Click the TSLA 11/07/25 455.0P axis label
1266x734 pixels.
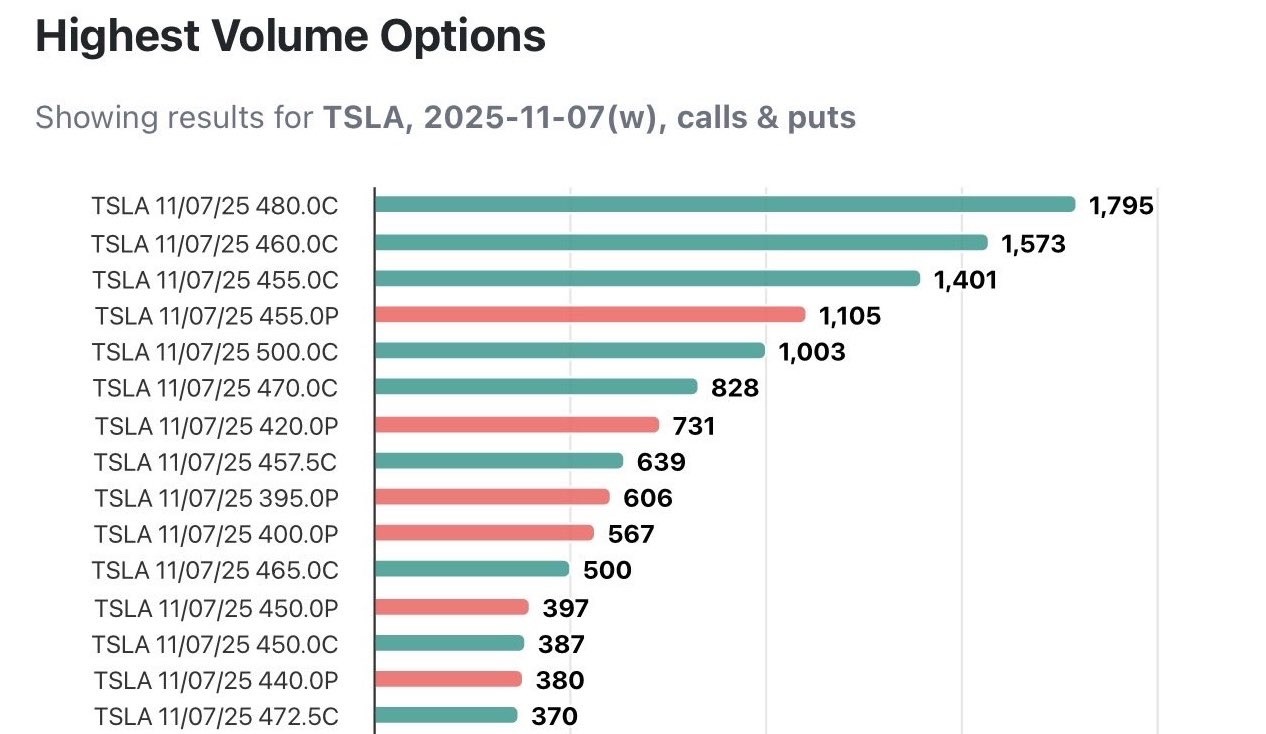coord(217,315)
